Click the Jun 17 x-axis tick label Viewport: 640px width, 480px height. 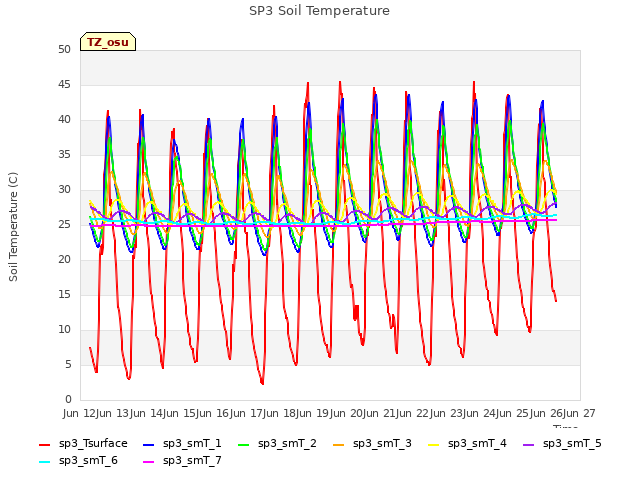tap(245, 413)
